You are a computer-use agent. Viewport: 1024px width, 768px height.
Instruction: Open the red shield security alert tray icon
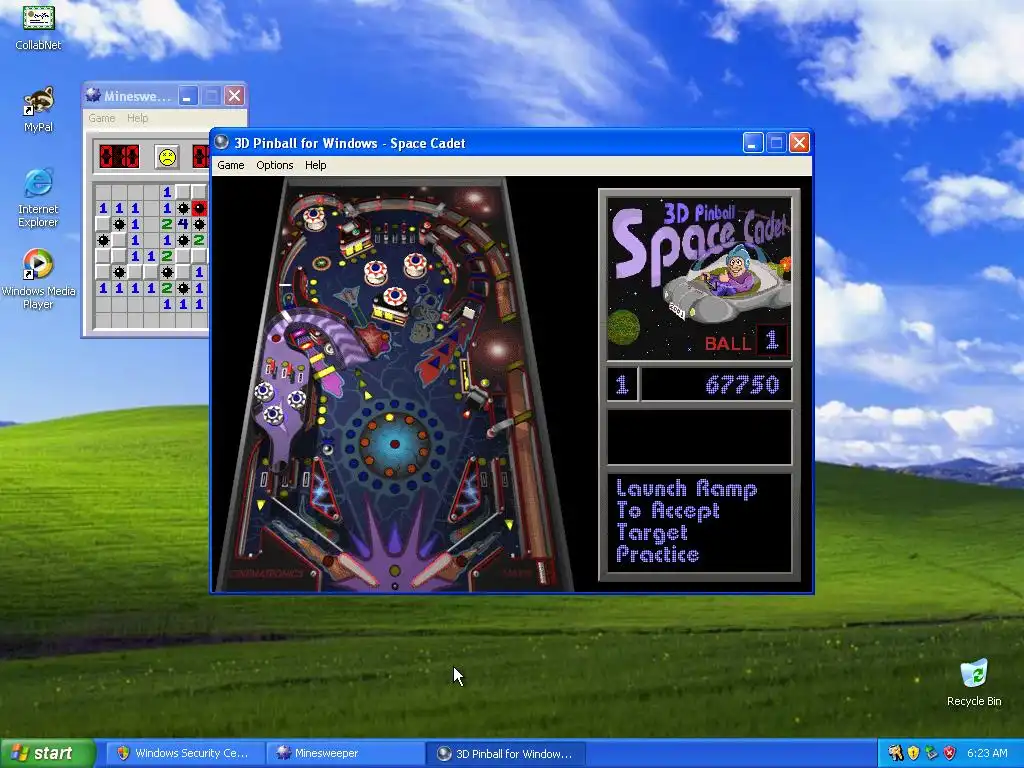click(949, 753)
